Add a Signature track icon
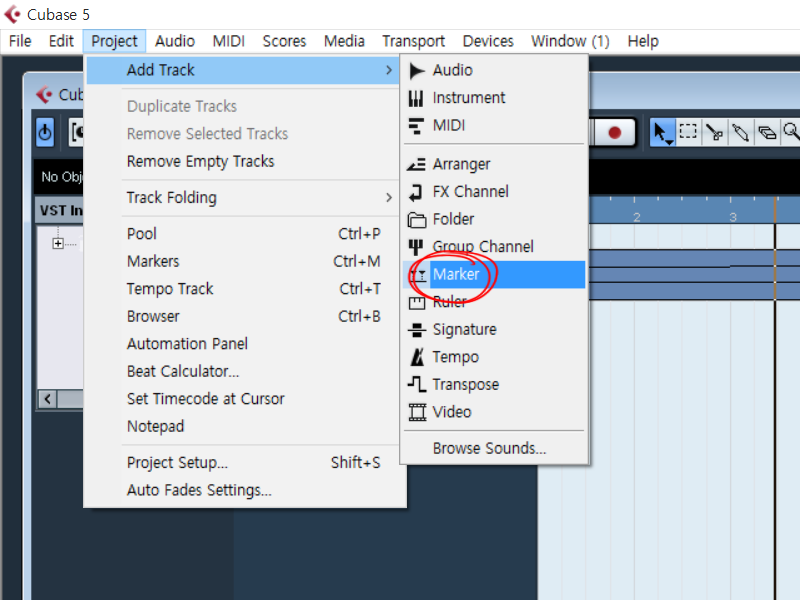The width and height of the screenshot is (800, 600). pos(416,330)
